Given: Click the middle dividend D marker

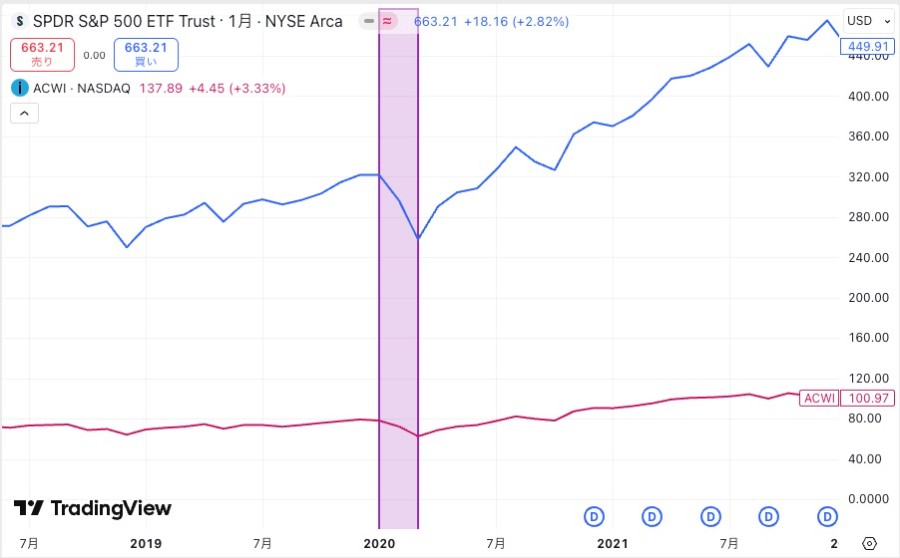Looking at the screenshot, I should point(711,516).
